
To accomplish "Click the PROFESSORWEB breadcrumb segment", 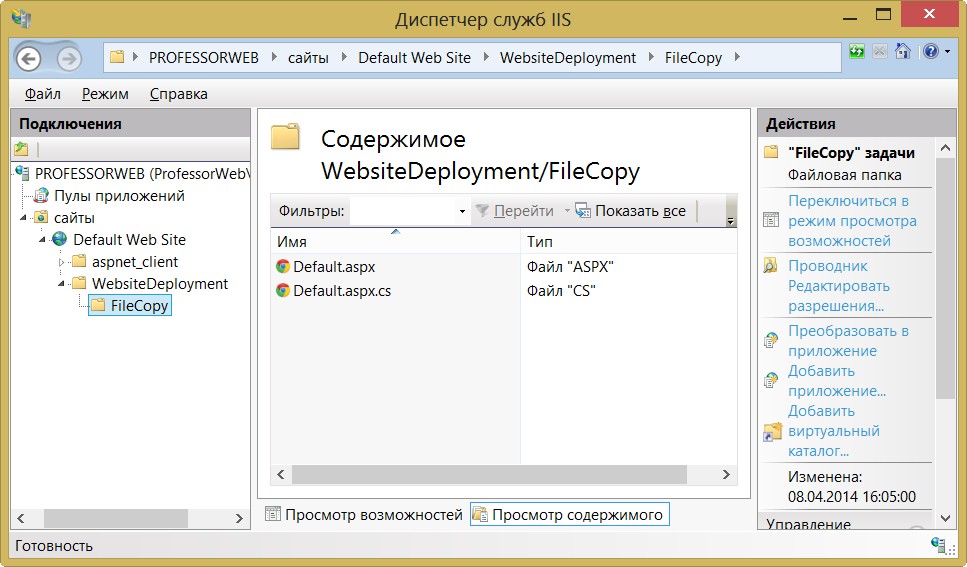I will (x=204, y=57).
